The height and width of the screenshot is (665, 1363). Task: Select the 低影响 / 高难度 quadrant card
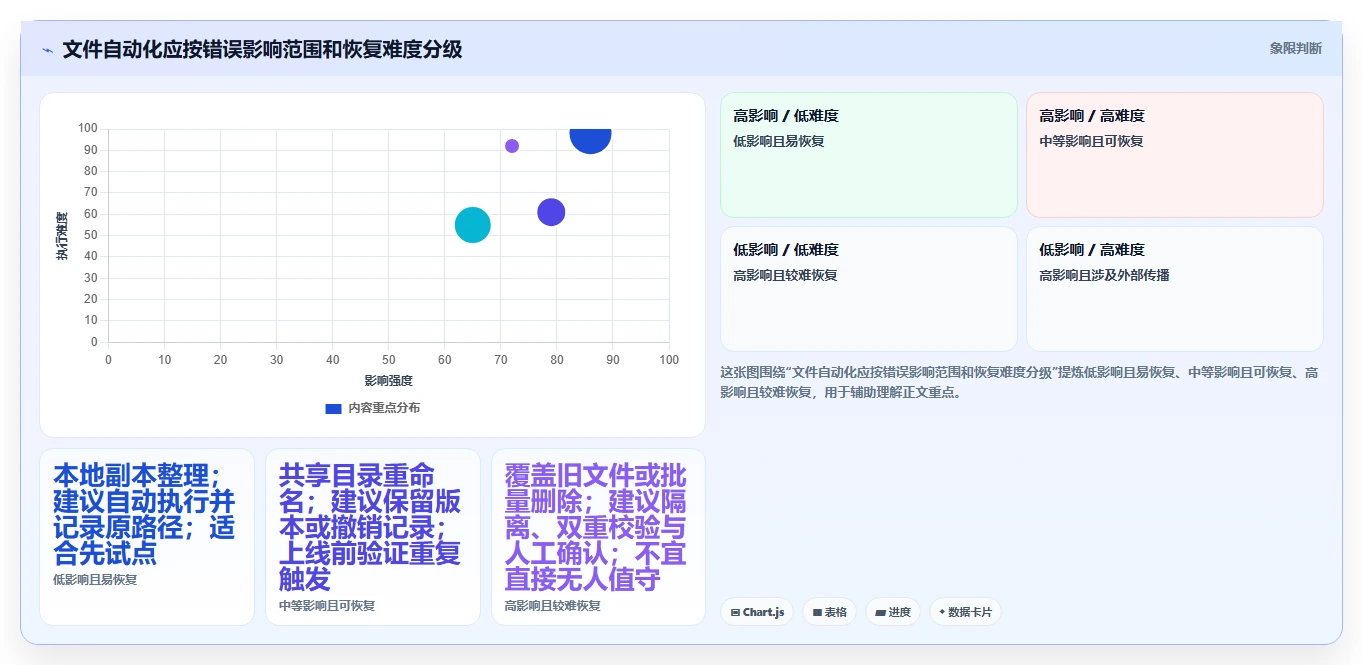(1175, 289)
